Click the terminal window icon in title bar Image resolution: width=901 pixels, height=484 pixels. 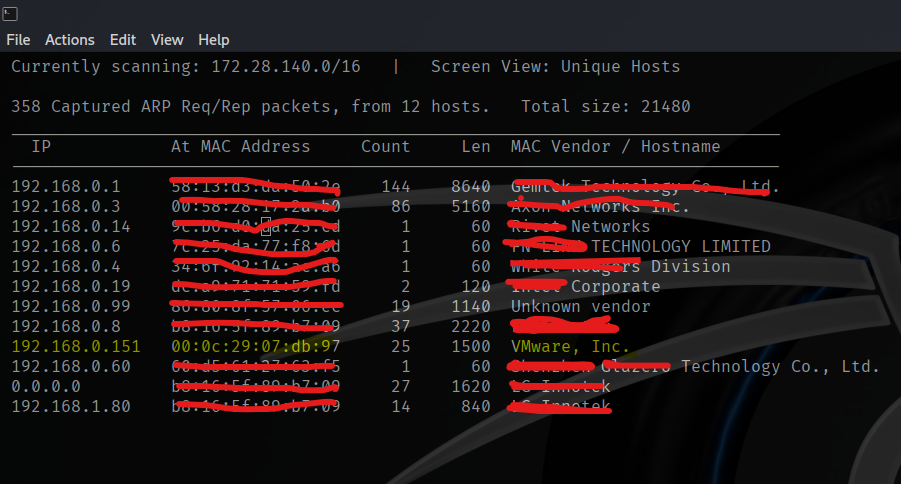pyautogui.click(x=9, y=11)
